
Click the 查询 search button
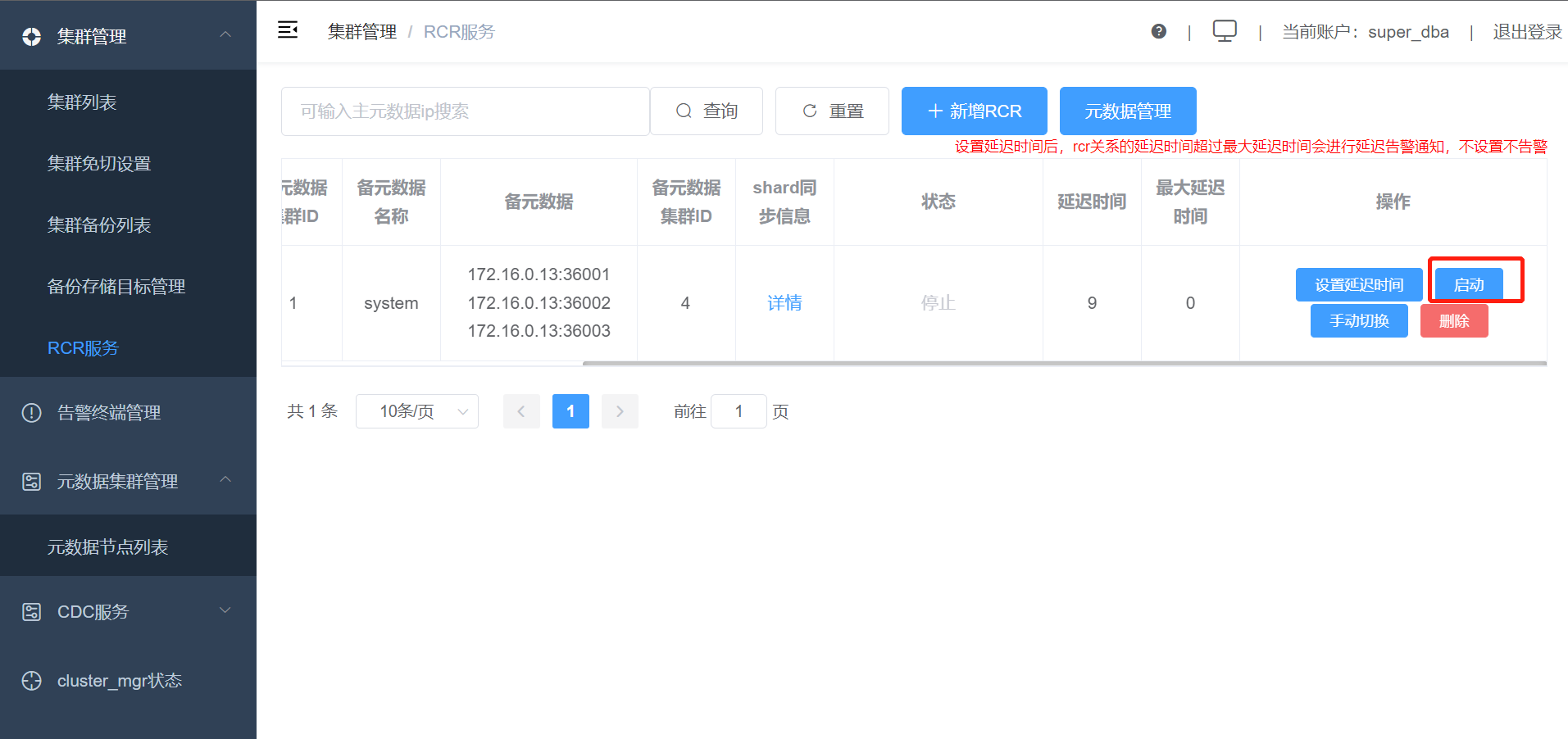tap(707, 111)
